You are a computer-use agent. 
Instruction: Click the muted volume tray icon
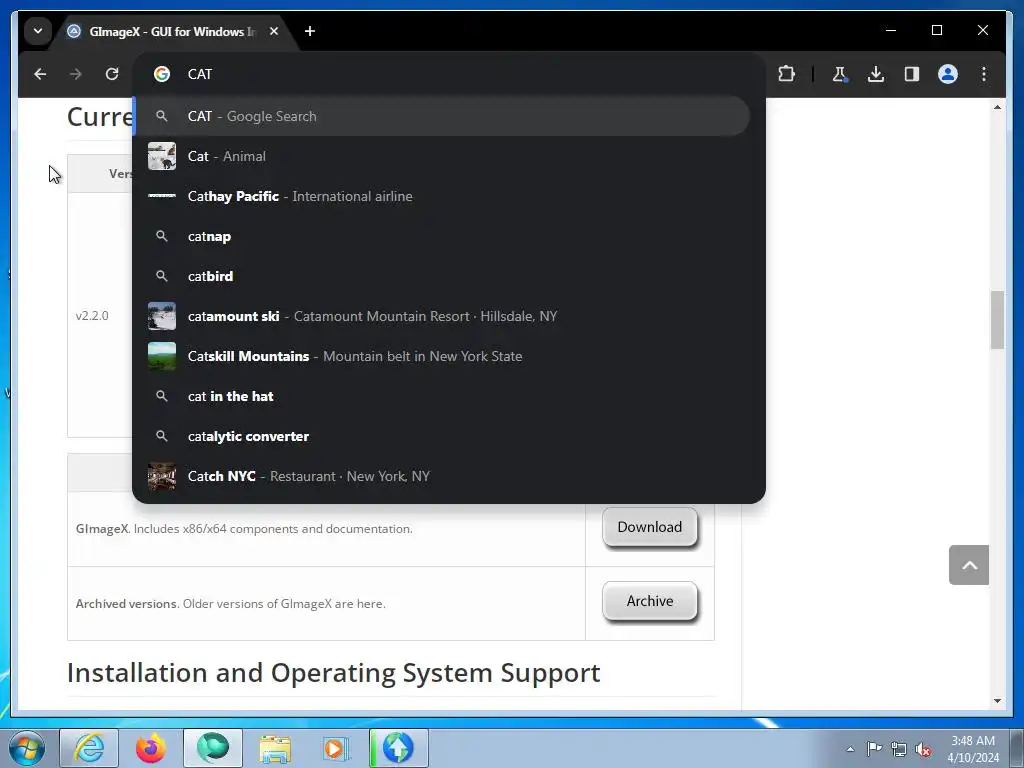point(923,749)
